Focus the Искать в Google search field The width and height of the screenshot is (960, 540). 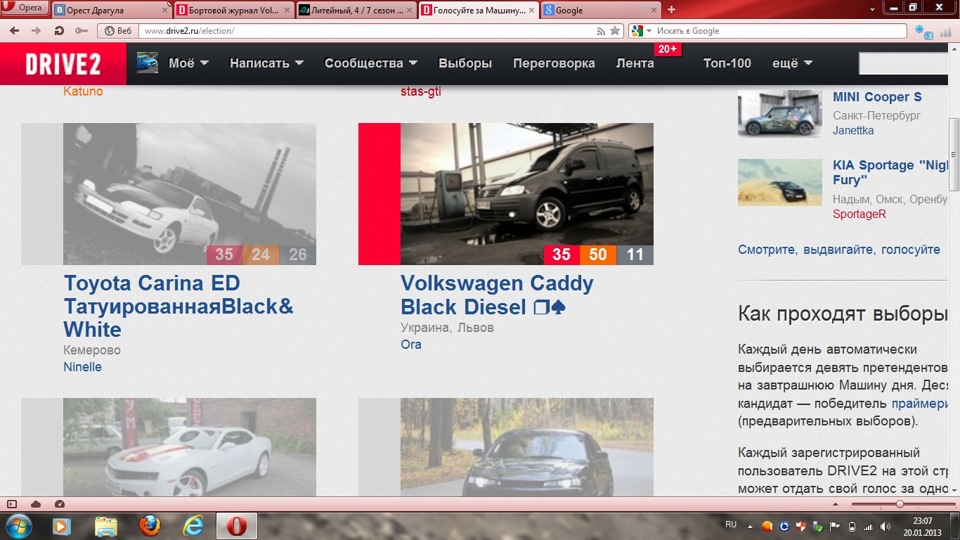click(x=779, y=31)
